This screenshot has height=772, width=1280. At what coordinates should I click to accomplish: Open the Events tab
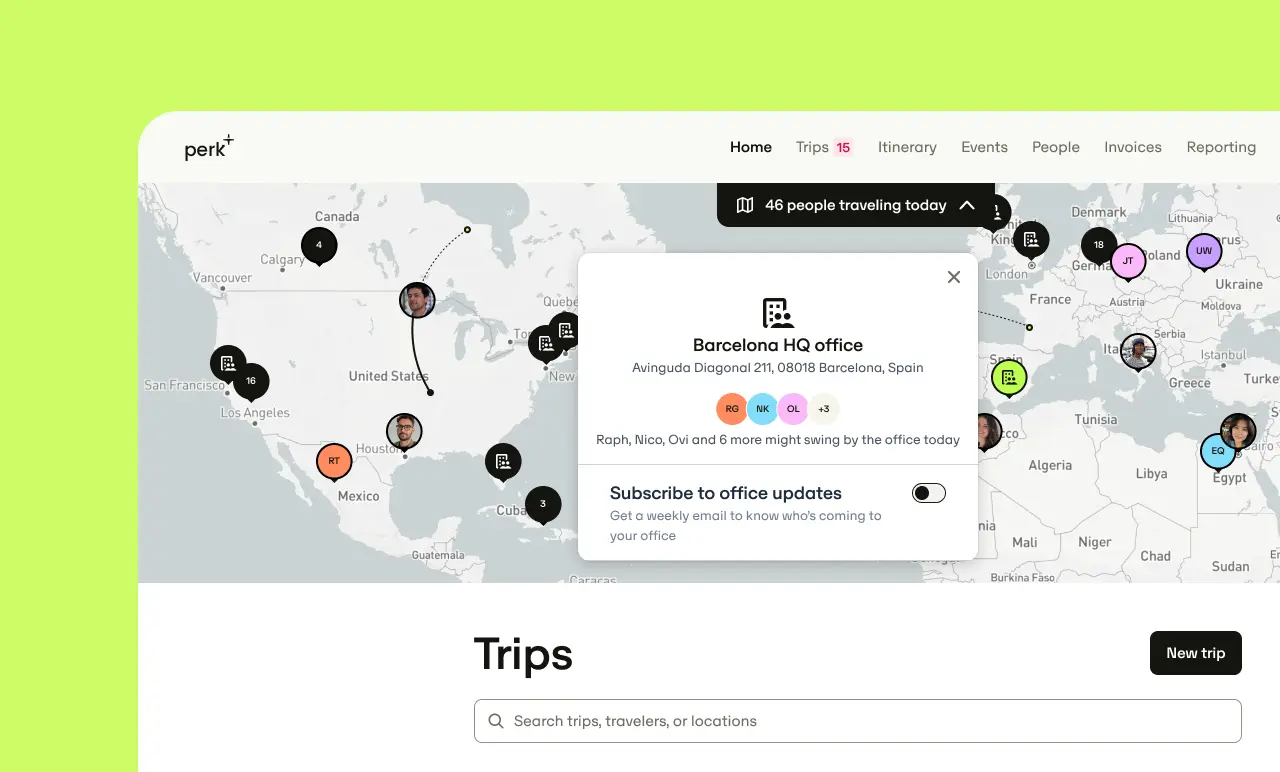pos(984,147)
